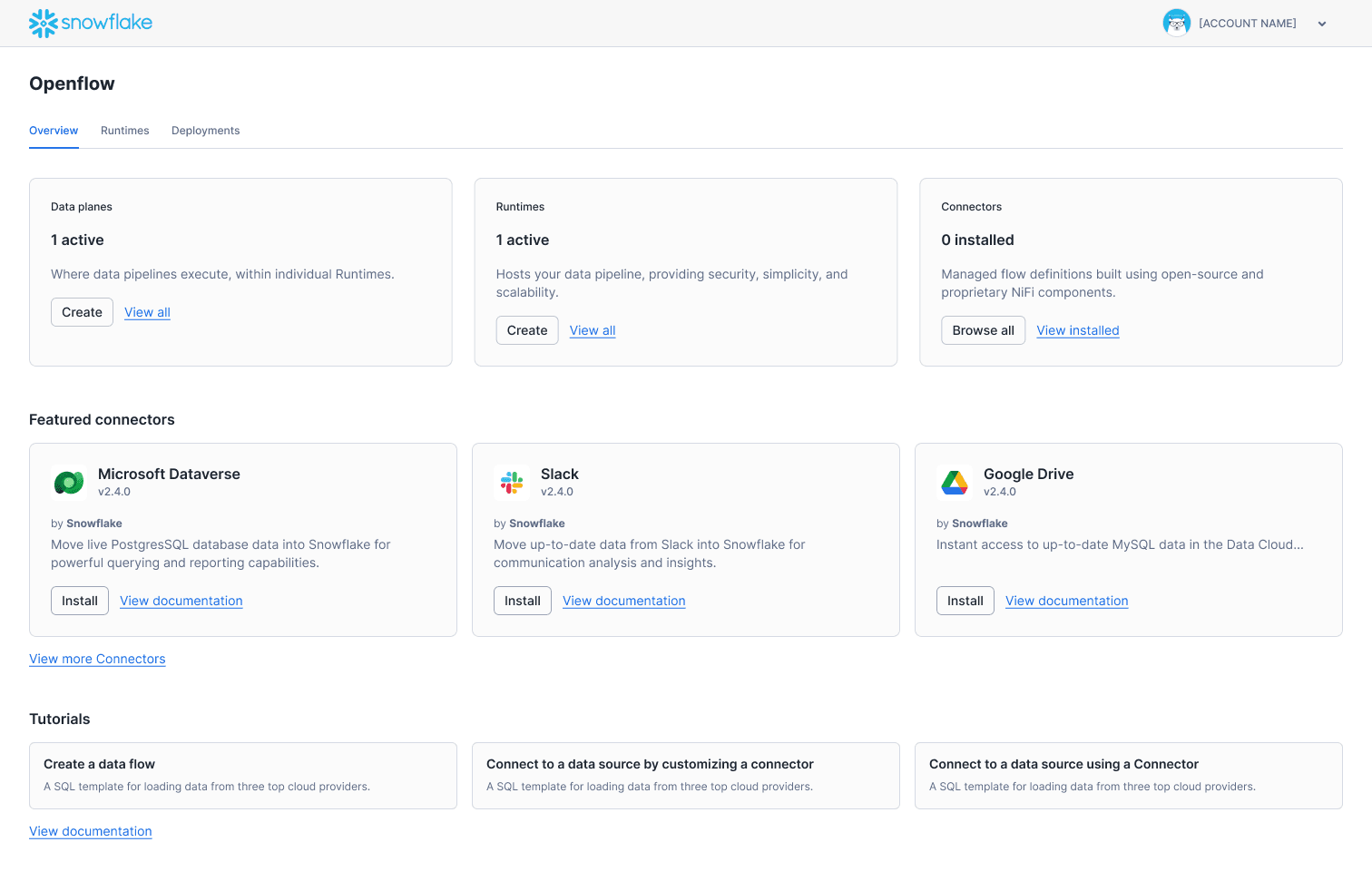Click the Microsoft Dataverse title
Screen dimensions: 1372x891
click(169, 474)
